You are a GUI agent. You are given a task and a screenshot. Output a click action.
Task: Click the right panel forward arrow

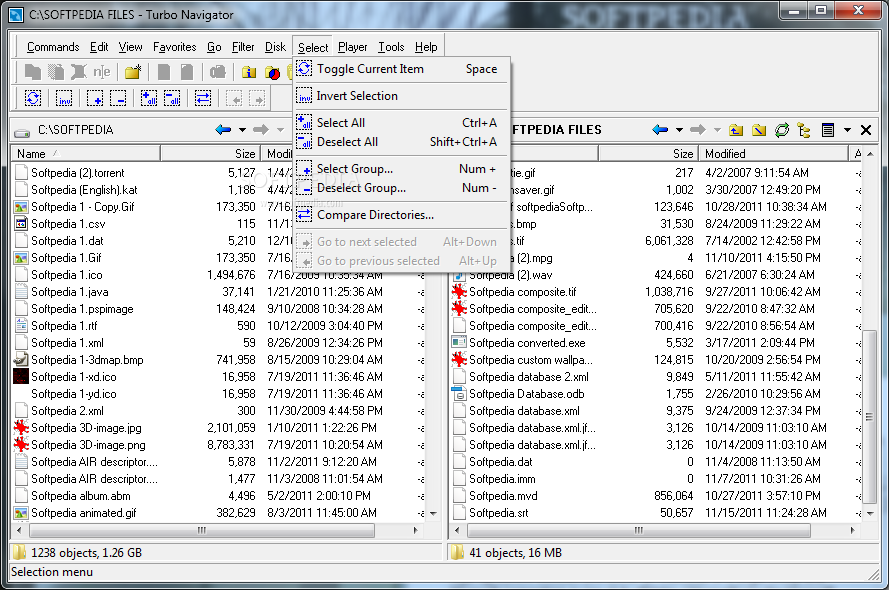tap(698, 130)
